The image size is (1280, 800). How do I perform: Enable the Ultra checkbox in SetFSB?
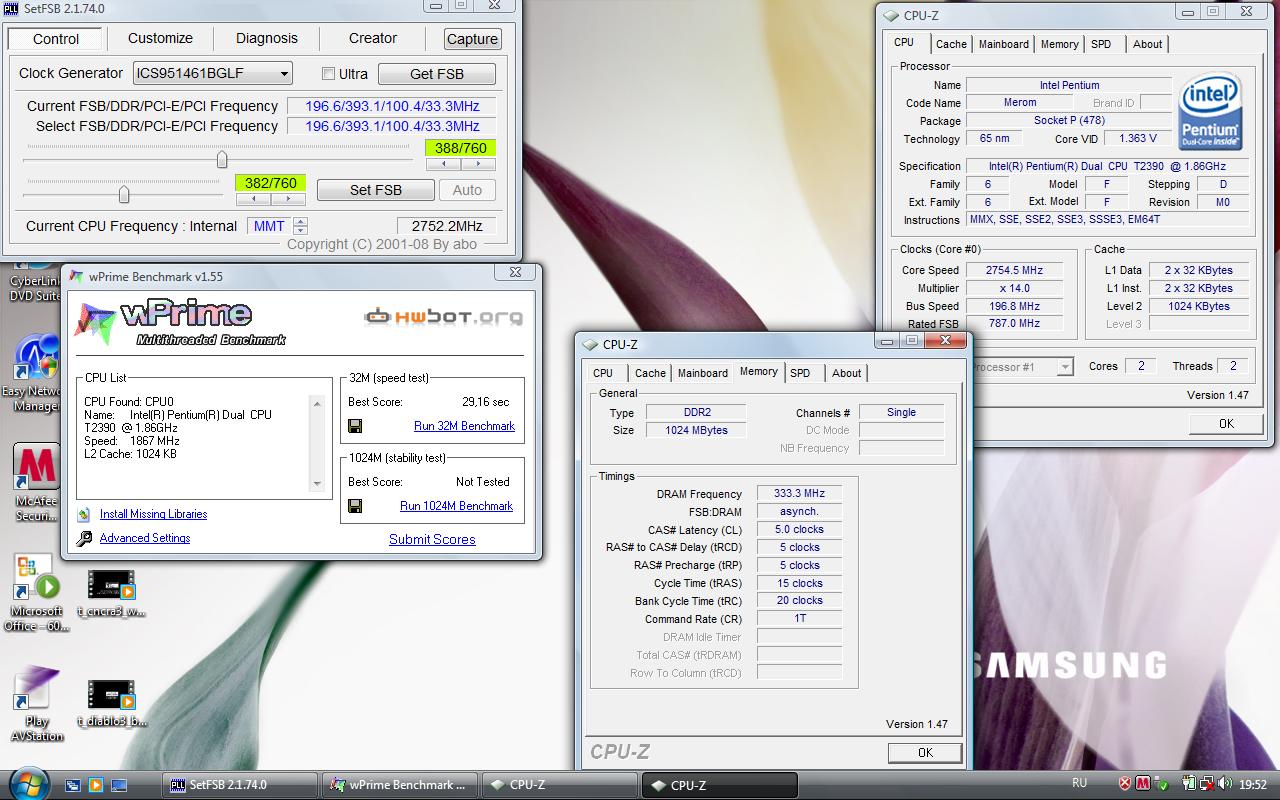[x=328, y=74]
